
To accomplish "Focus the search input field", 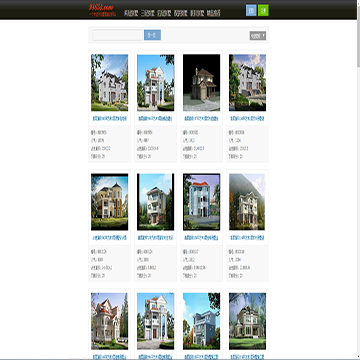I will click(x=117, y=35).
